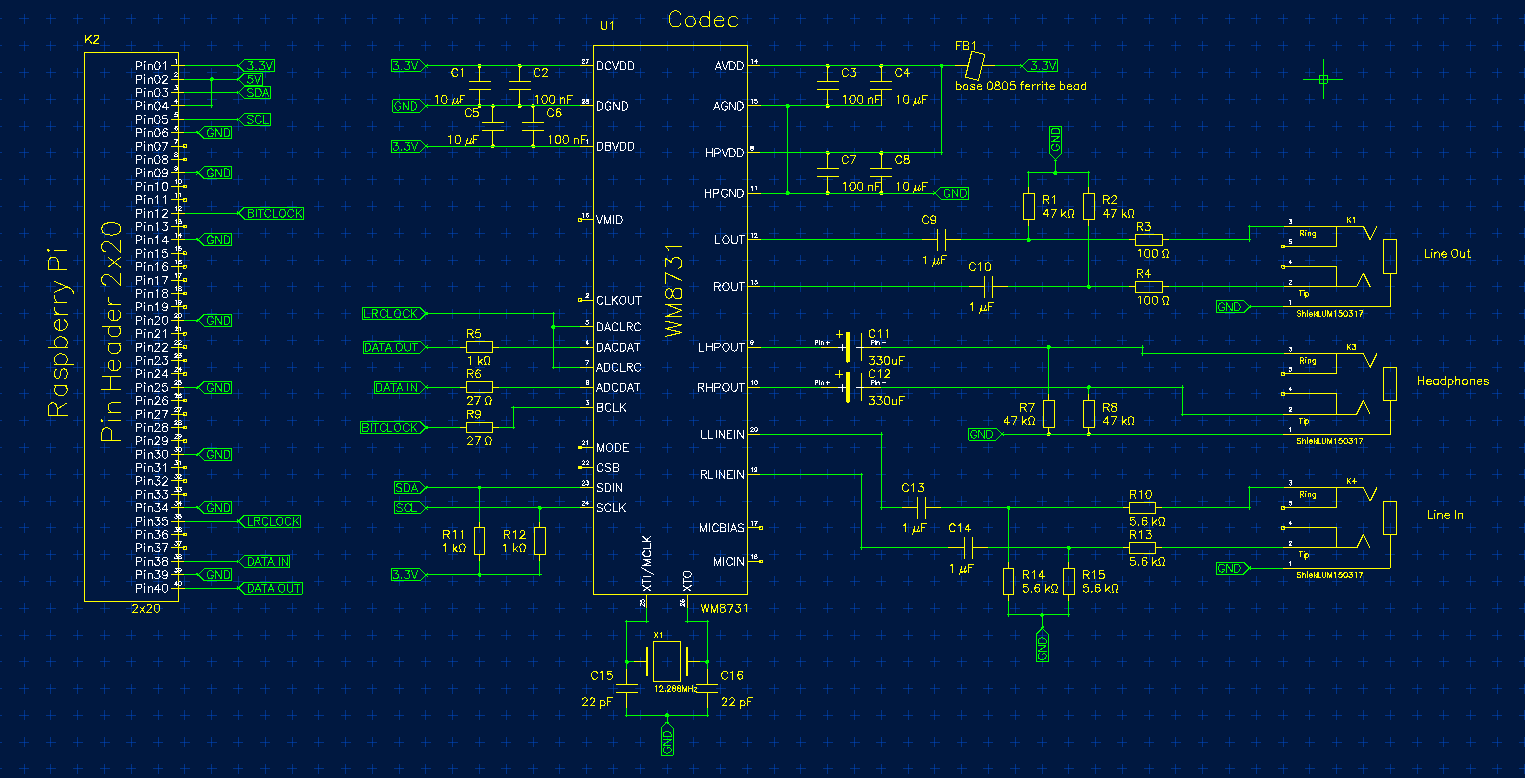Select capacitor C9 on LOUT line
1525x778 pixels.
[940, 240]
